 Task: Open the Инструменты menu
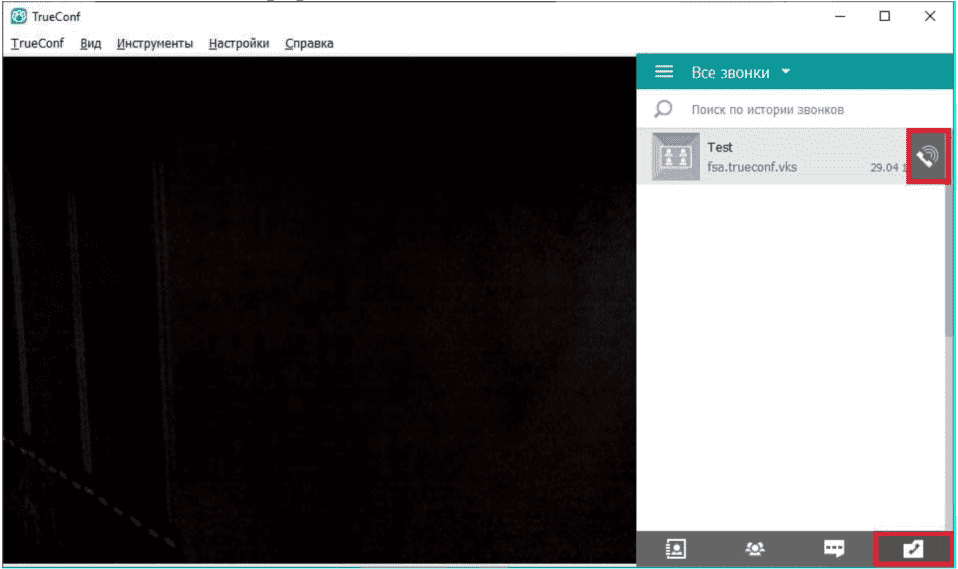tap(155, 43)
